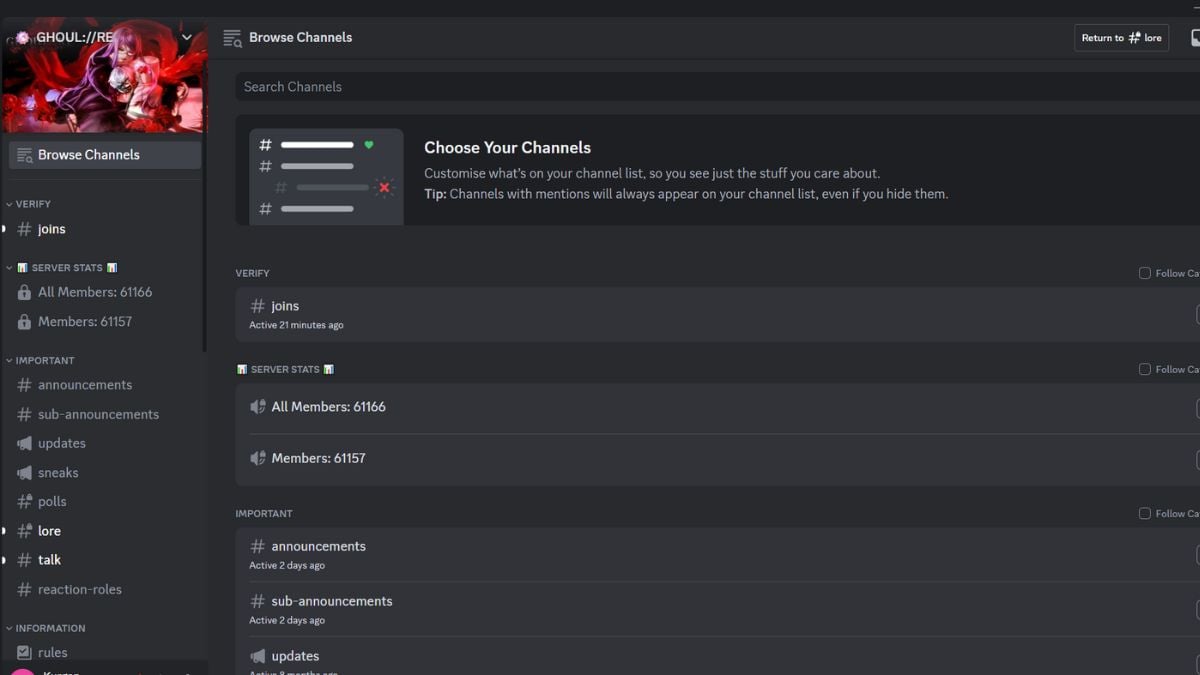Click into the Search Channels field

click(700, 87)
